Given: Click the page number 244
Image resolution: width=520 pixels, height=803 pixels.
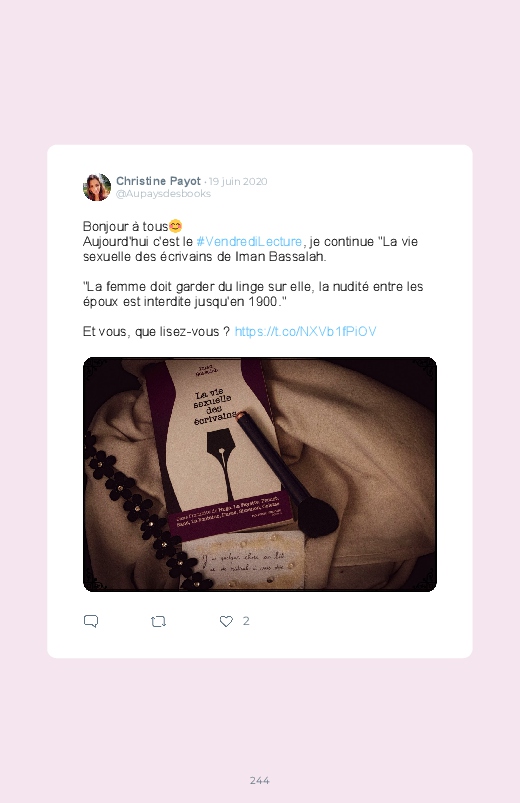Looking at the screenshot, I should coord(260,780).
